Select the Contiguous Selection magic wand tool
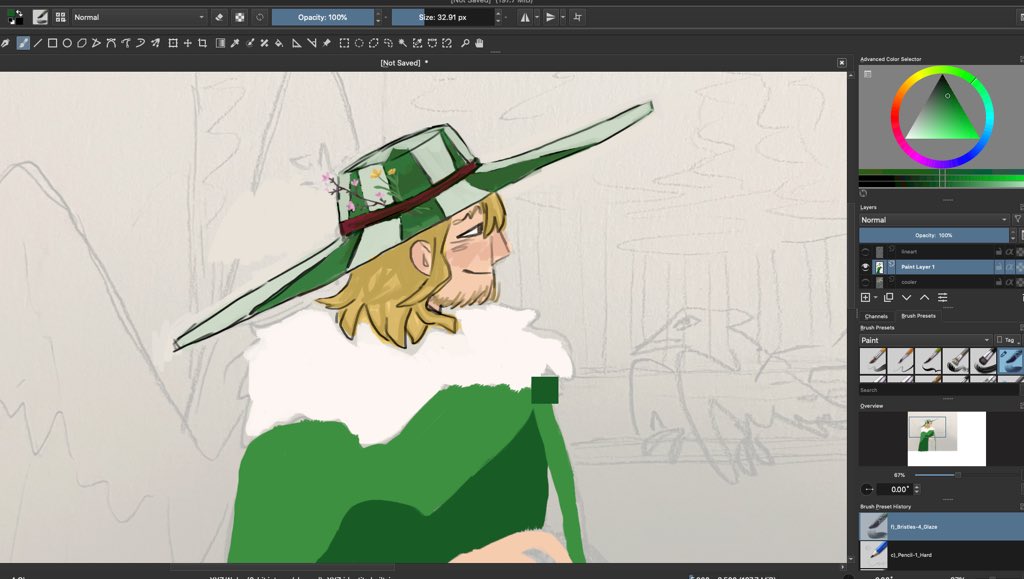 [403, 43]
